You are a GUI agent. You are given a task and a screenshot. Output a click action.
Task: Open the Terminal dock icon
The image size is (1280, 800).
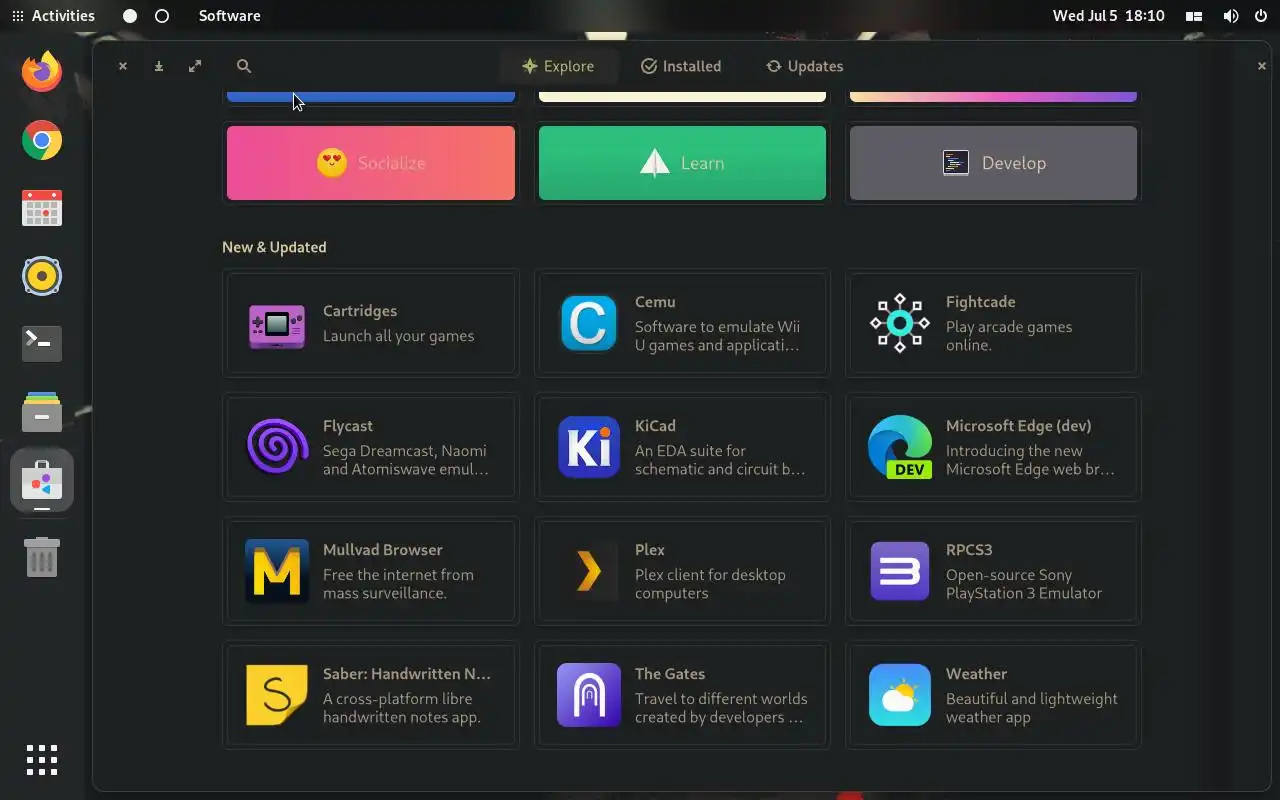[42, 343]
